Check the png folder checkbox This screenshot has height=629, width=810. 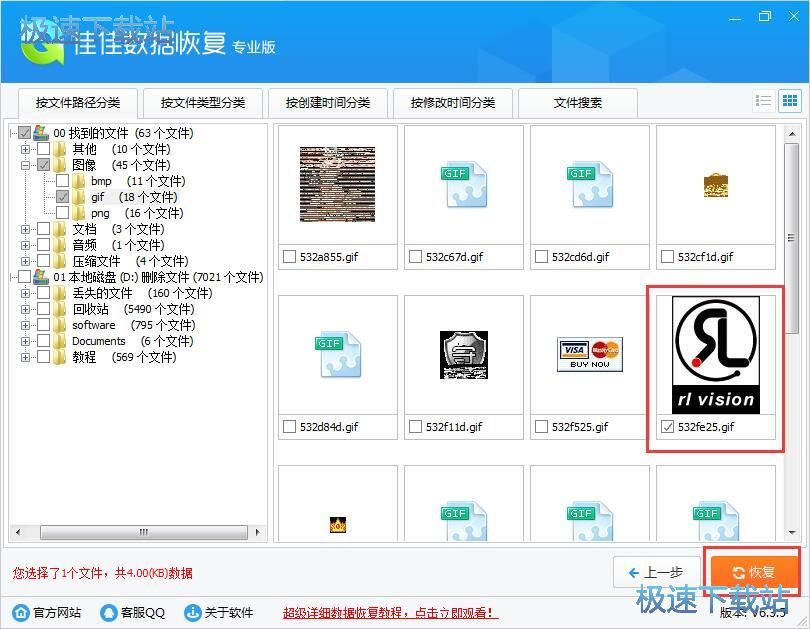pos(63,213)
